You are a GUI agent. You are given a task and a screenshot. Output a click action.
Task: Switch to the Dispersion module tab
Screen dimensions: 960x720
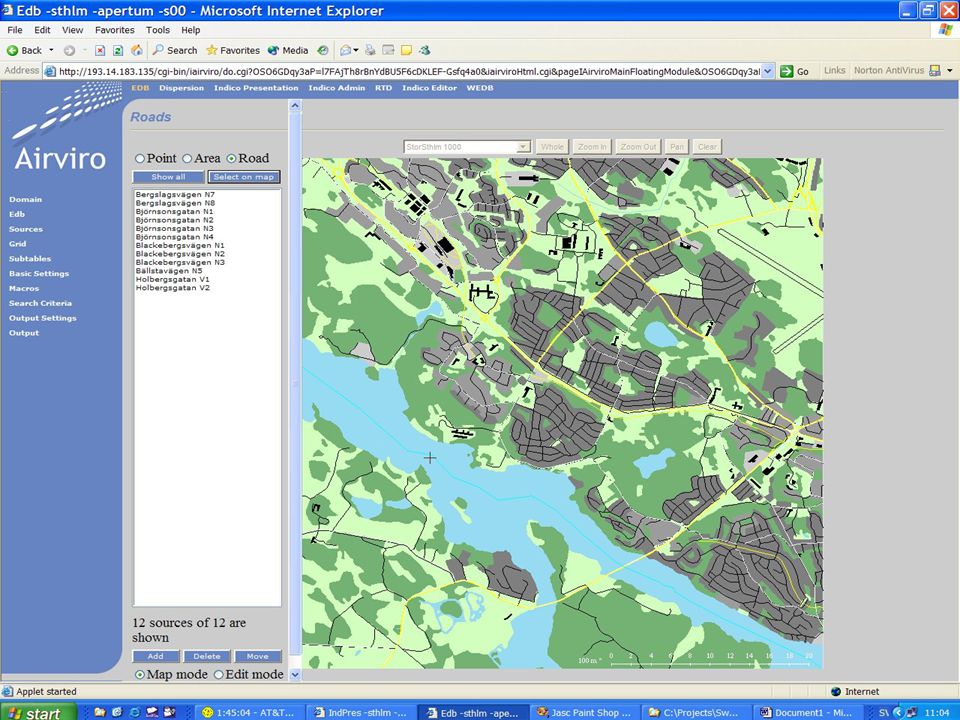[181, 88]
